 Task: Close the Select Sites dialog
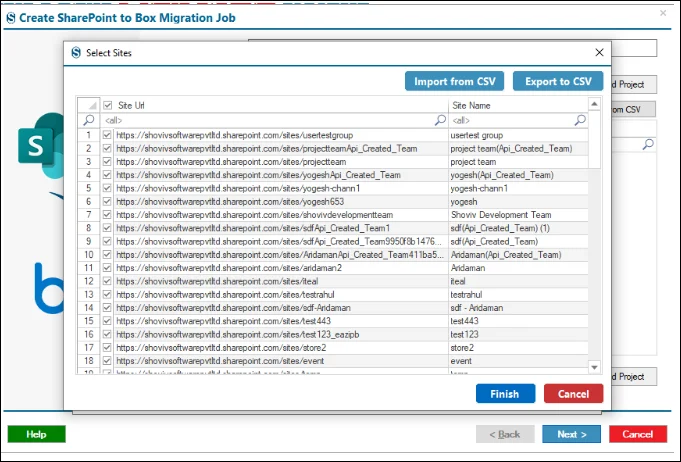click(x=599, y=53)
